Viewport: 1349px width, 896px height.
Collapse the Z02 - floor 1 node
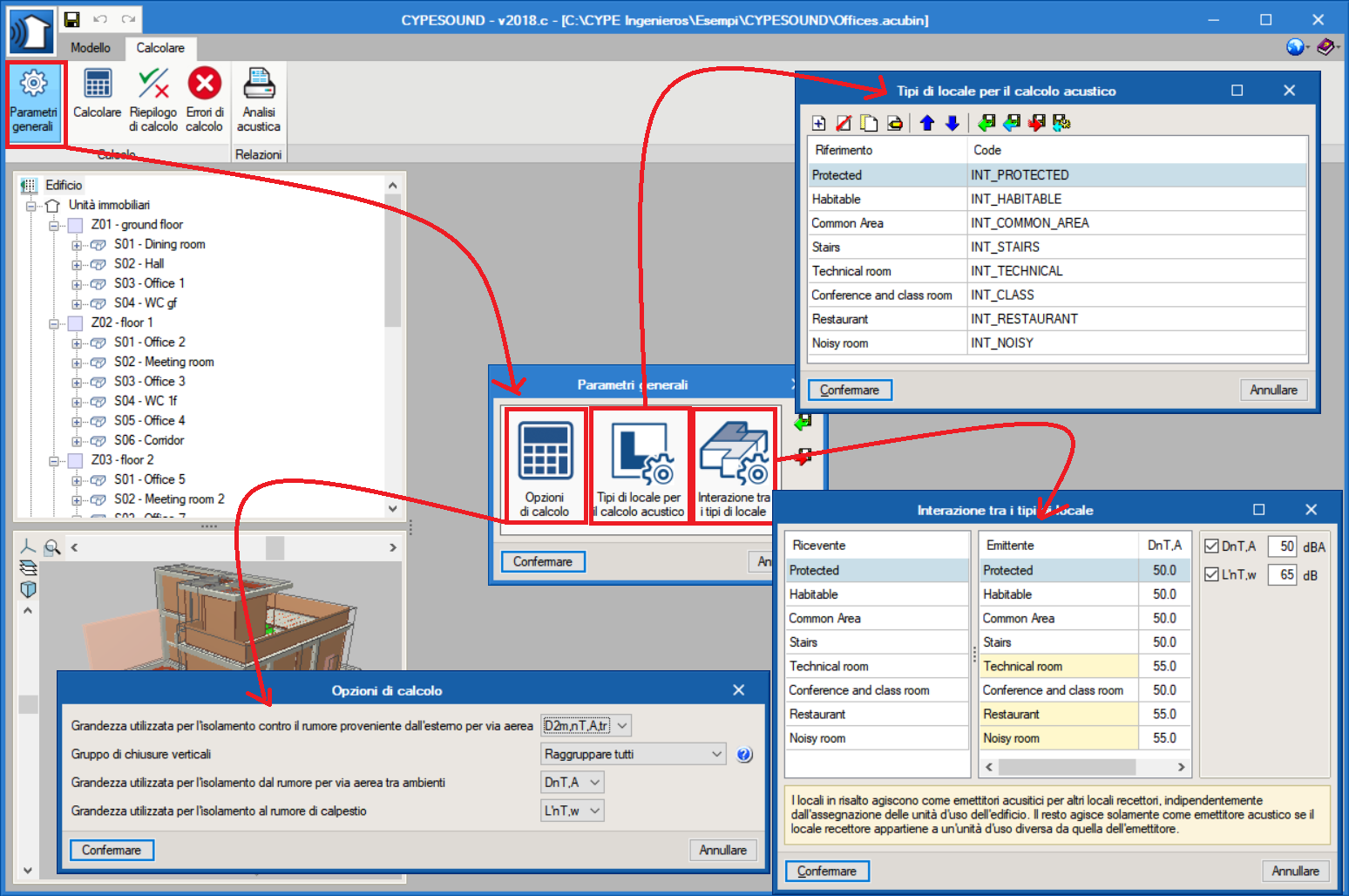tap(54, 323)
